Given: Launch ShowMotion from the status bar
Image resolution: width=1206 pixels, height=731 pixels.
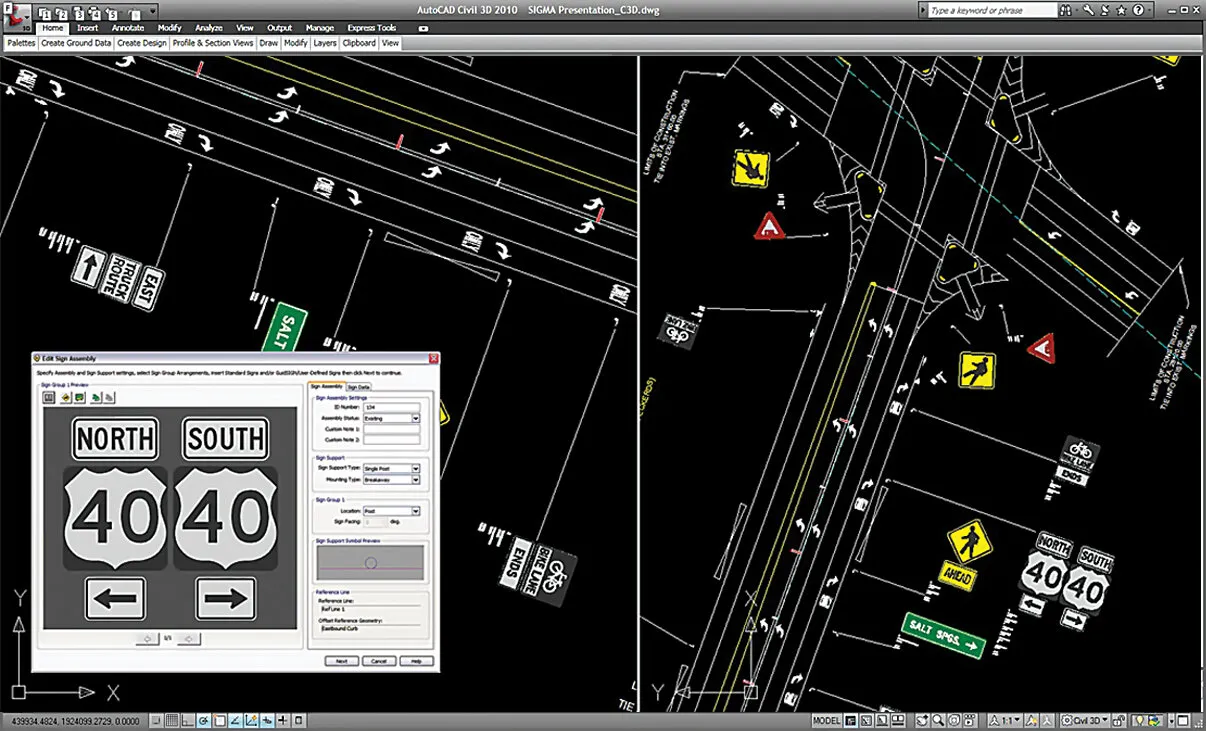Looking at the screenshot, I should (x=969, y=720).
